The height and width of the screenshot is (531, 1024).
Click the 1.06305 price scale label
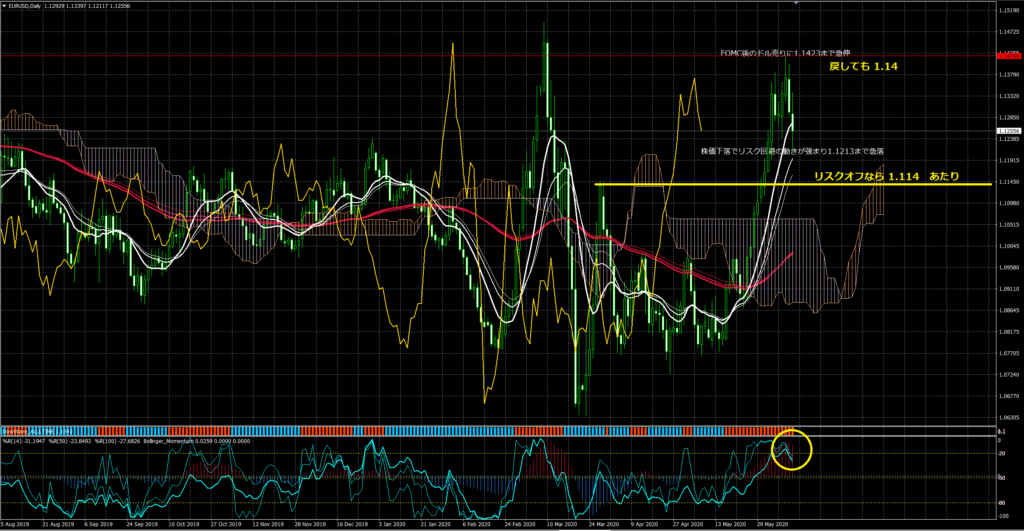tap(1008, 418)
